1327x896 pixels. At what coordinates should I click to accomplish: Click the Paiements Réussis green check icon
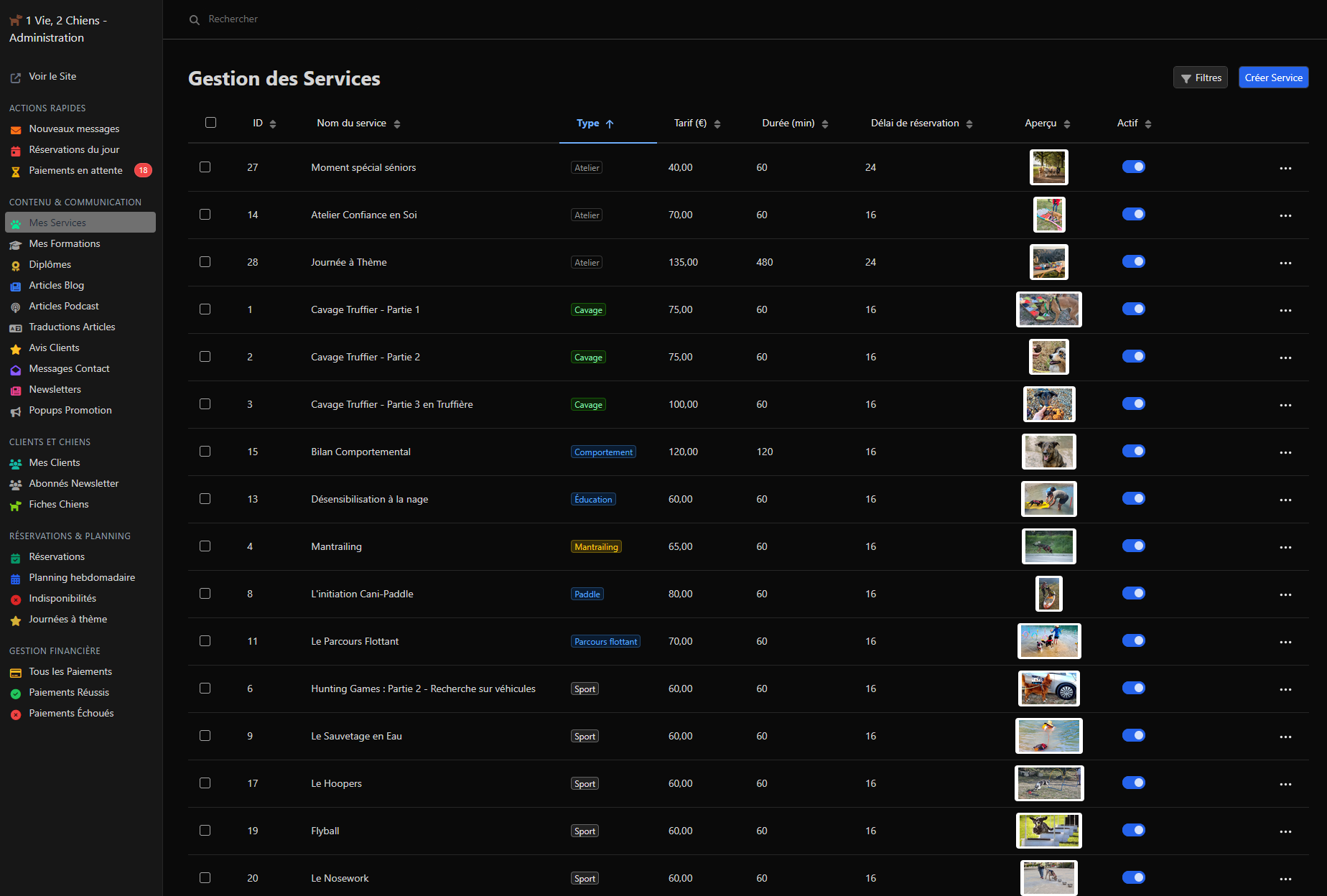click(16, 694)
